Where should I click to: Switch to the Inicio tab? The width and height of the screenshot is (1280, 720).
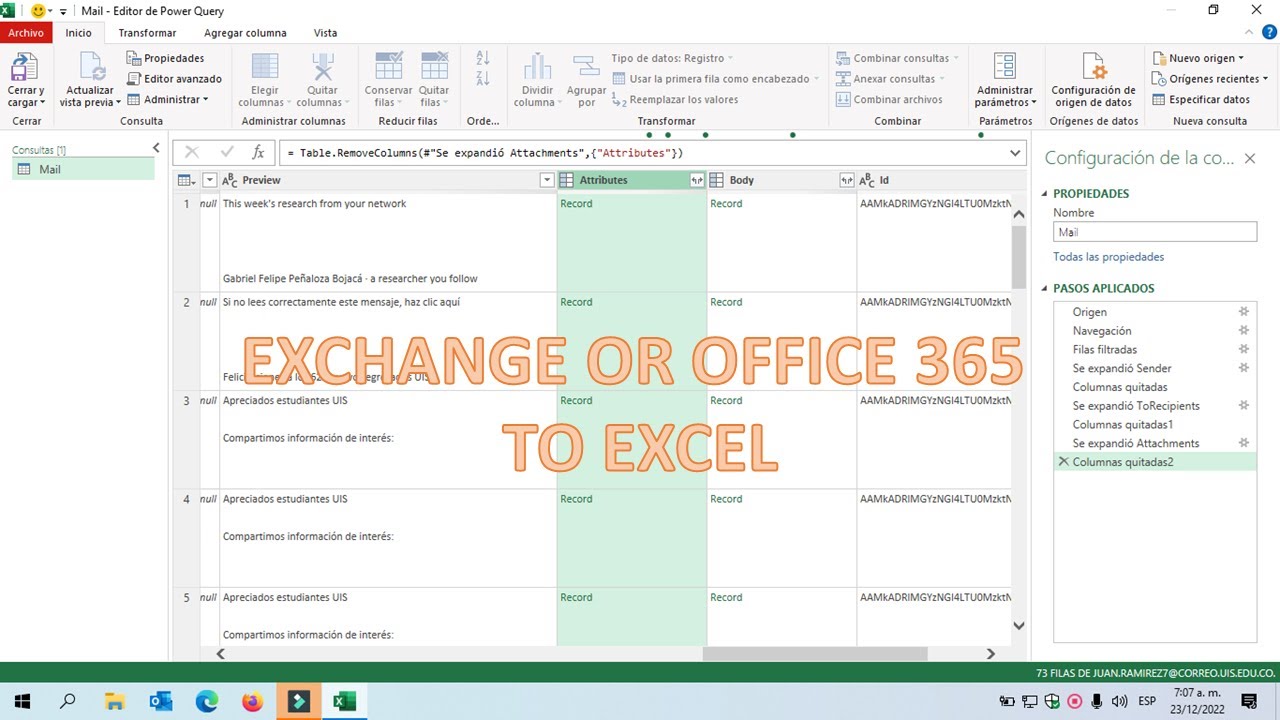(78, 33)
